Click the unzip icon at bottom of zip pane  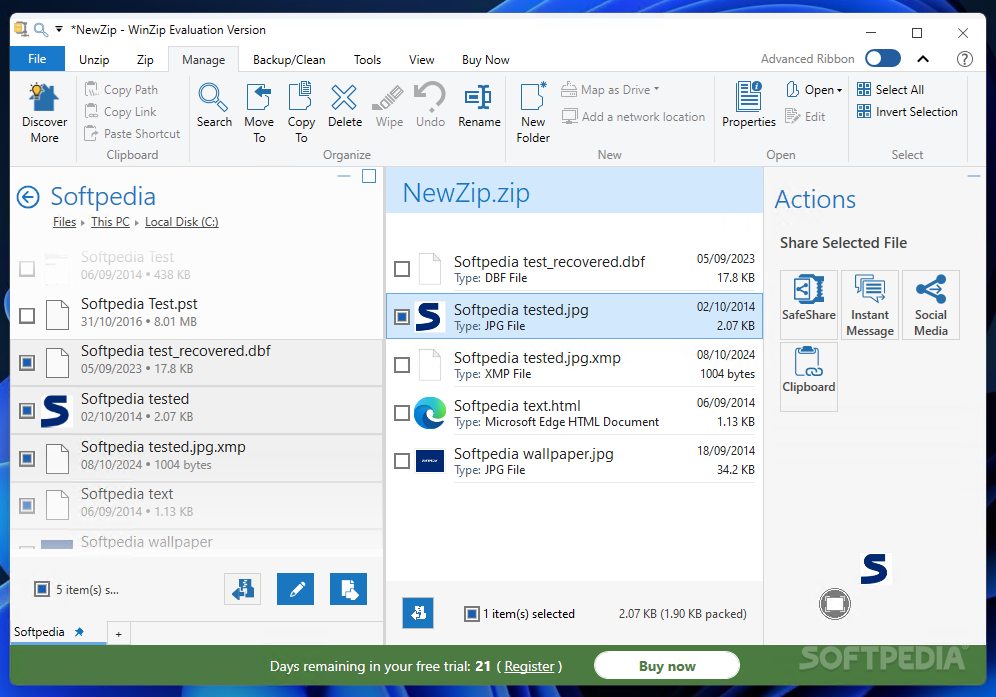pos(418,613)
